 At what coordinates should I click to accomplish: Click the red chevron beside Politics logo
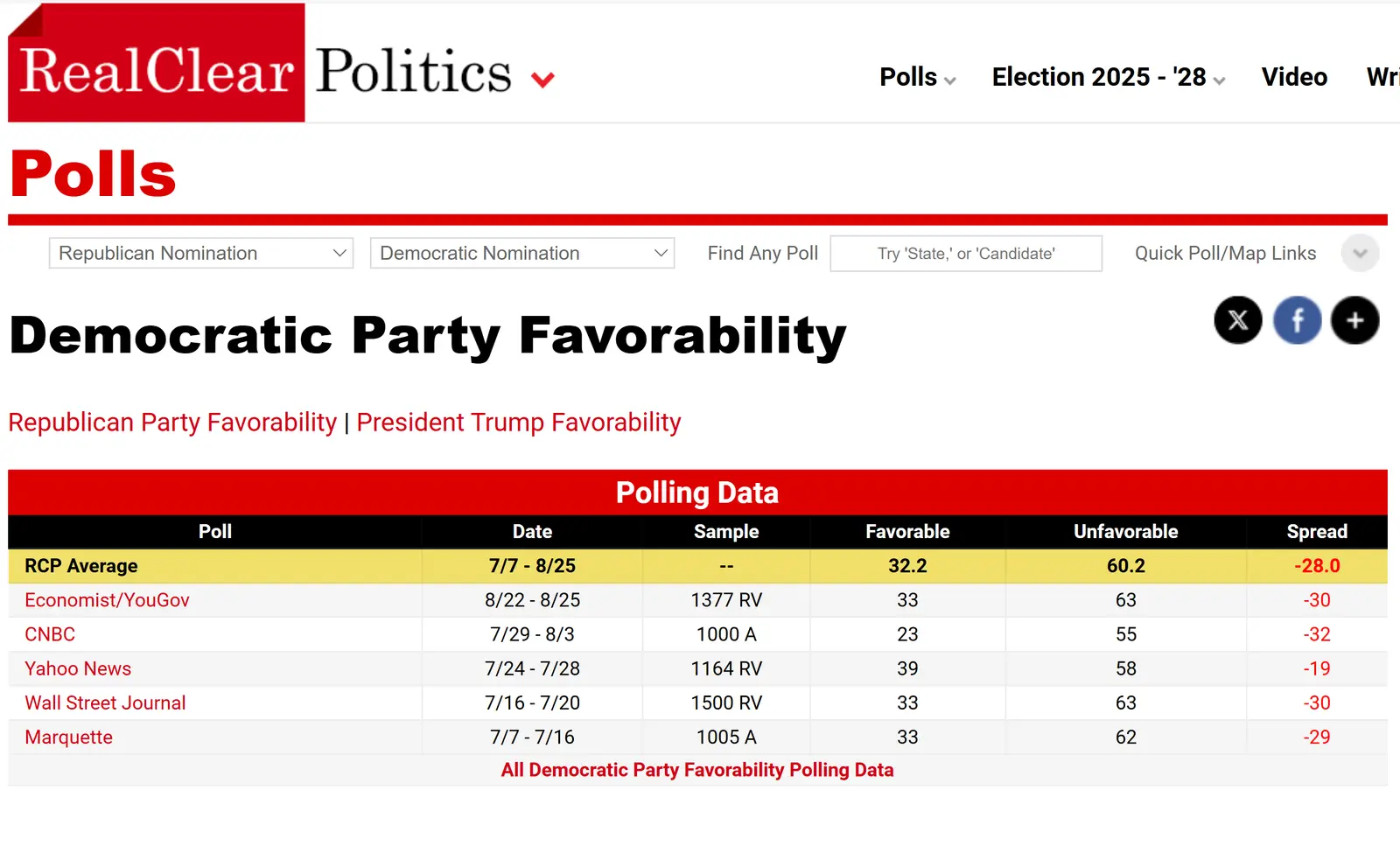pyautogui.click(x=542, y=80)
